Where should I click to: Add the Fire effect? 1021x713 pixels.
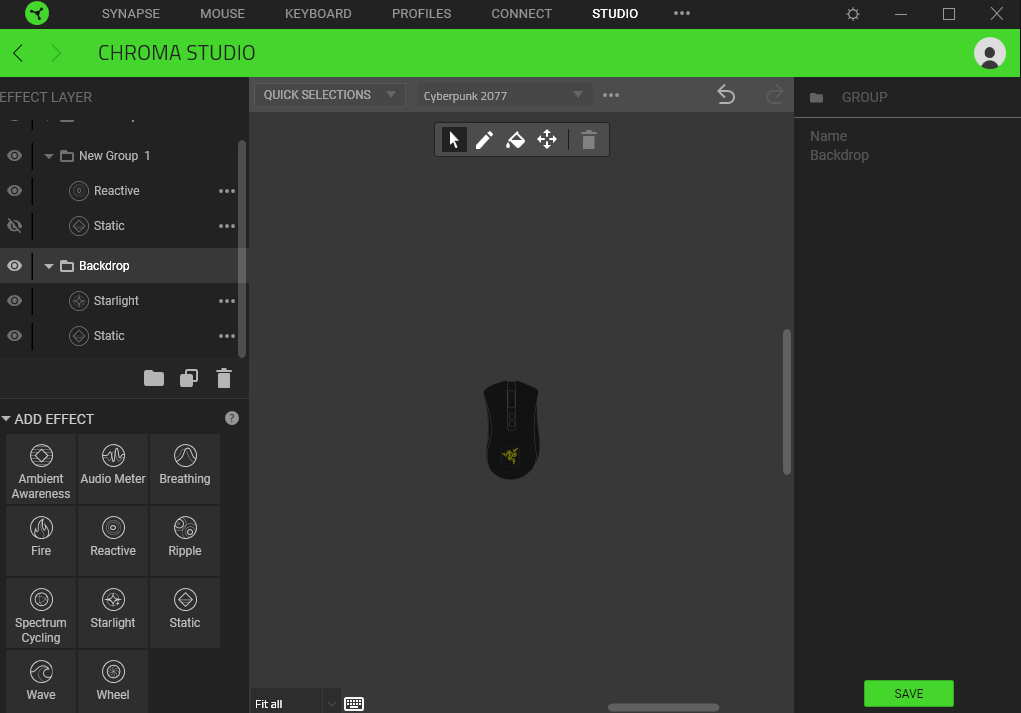[x=41, y=539]
